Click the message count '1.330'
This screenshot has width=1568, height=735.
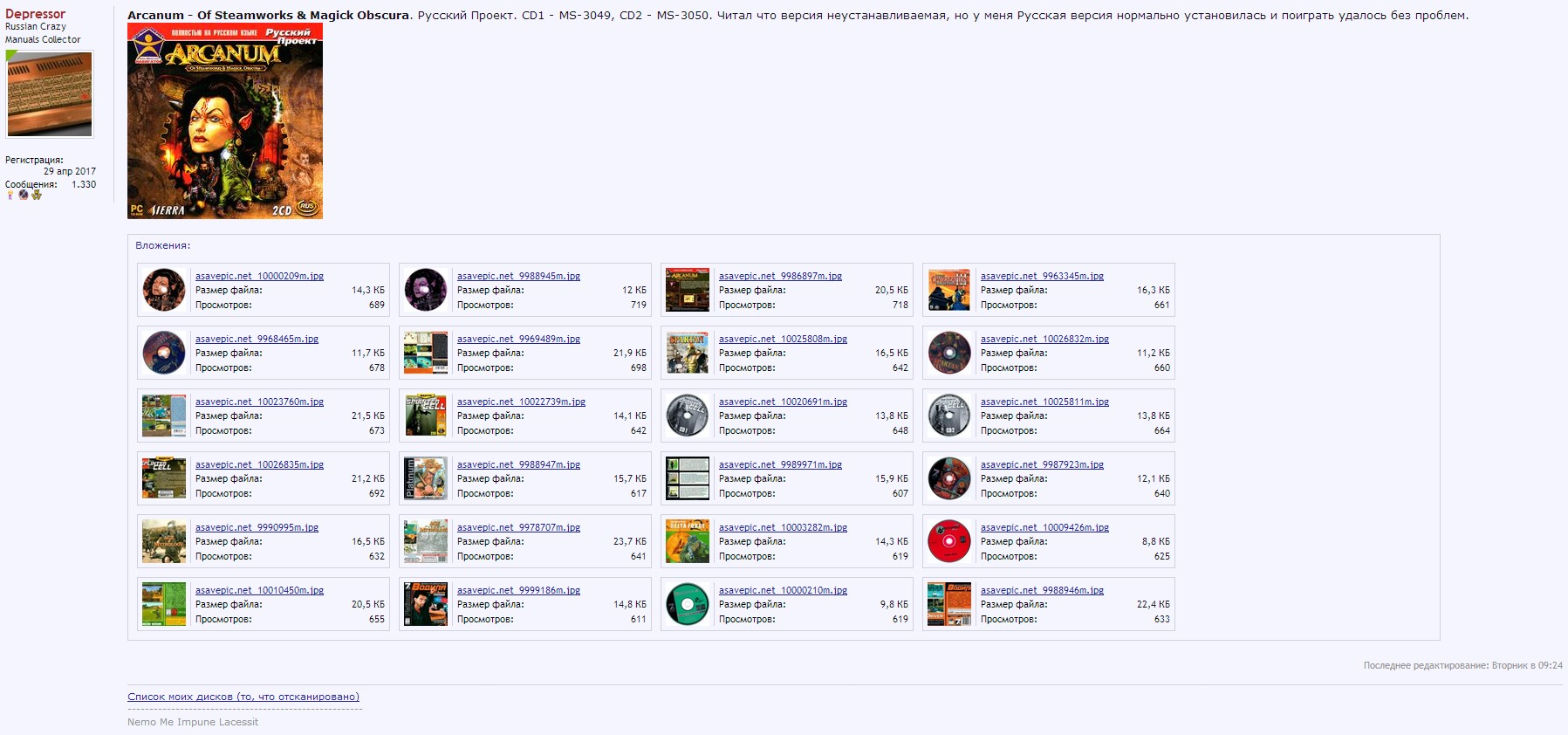click(x=84, y=184)
